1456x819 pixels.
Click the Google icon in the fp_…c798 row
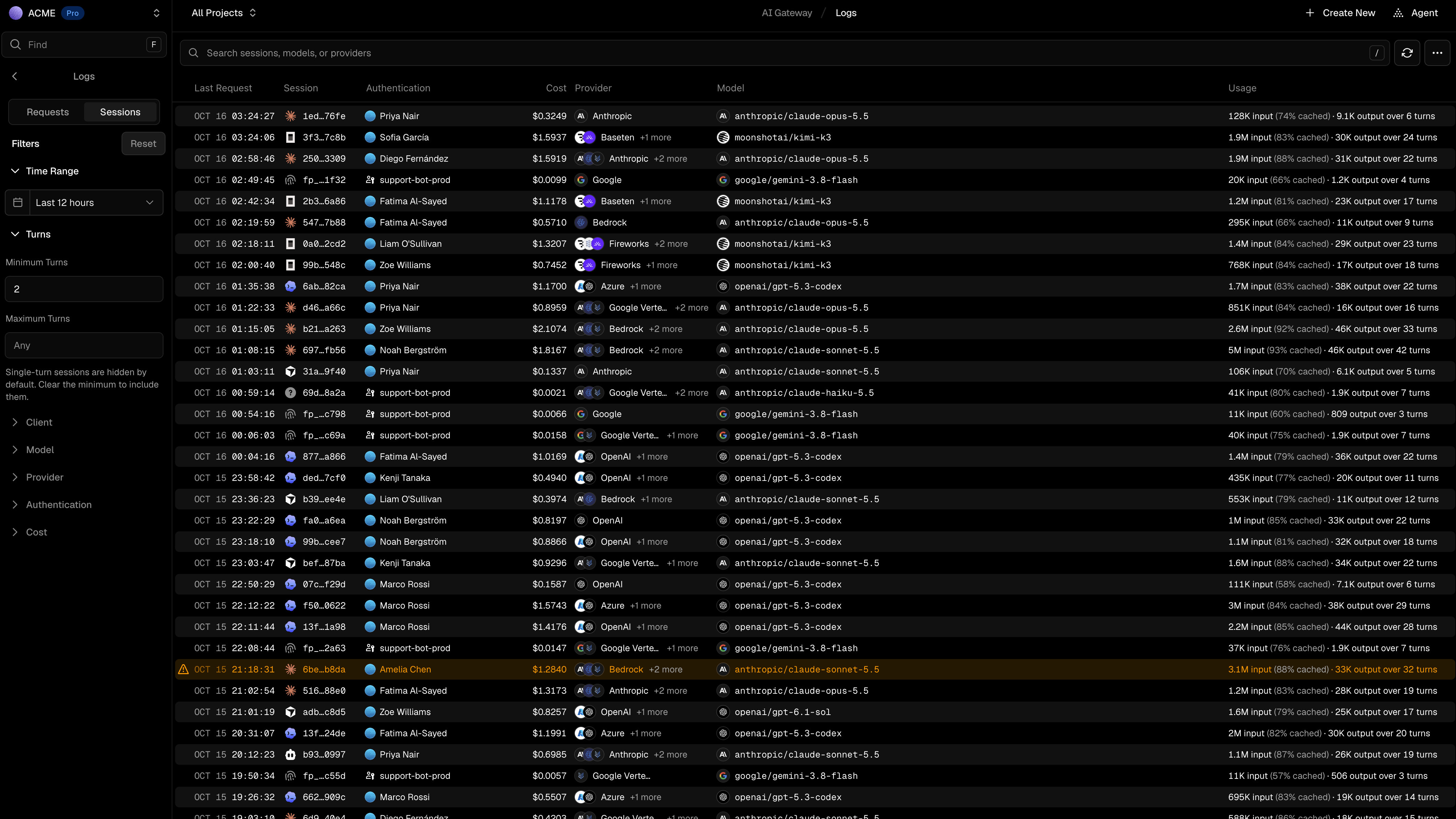580,414
